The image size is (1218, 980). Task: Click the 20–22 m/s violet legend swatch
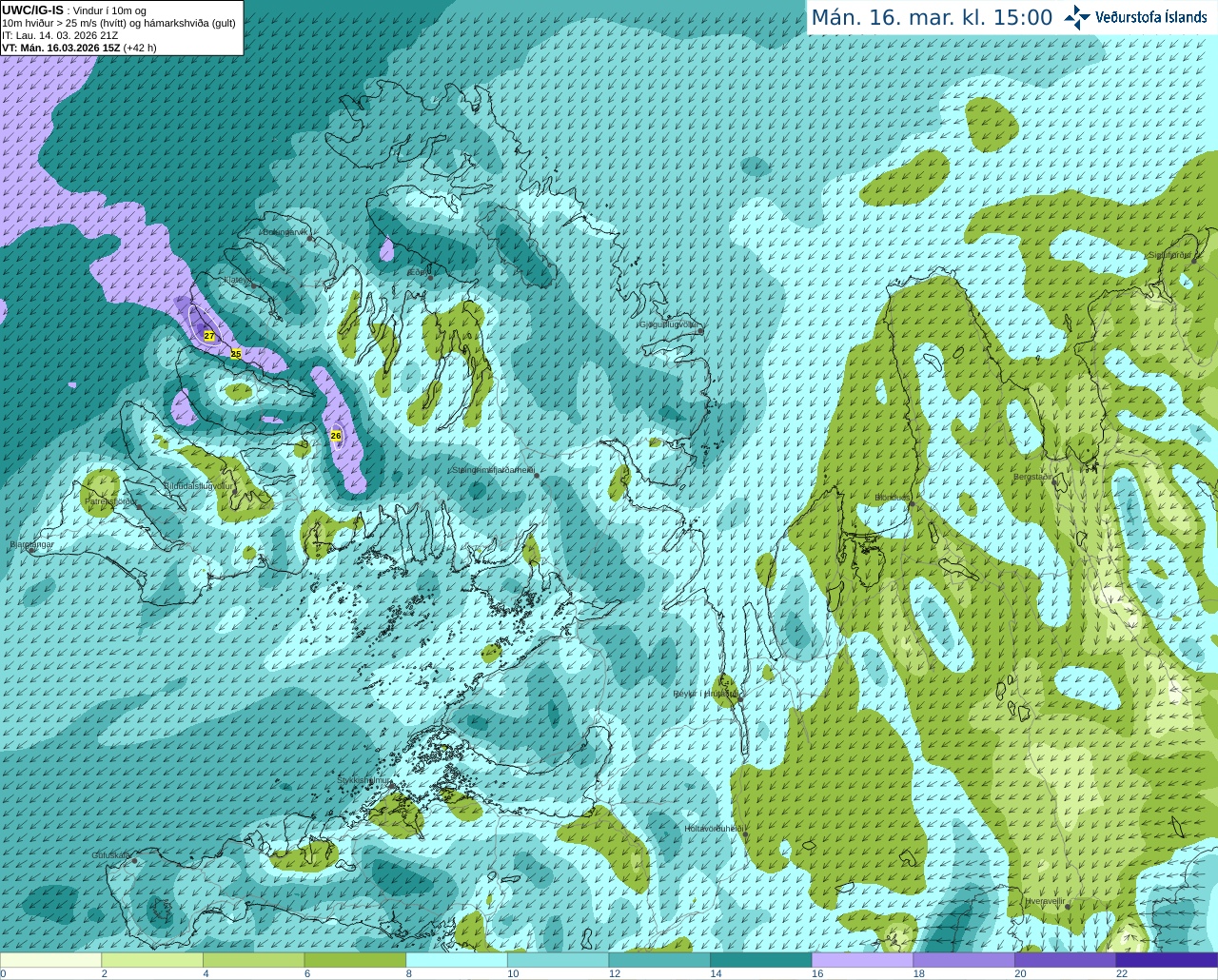(1066, 960)
